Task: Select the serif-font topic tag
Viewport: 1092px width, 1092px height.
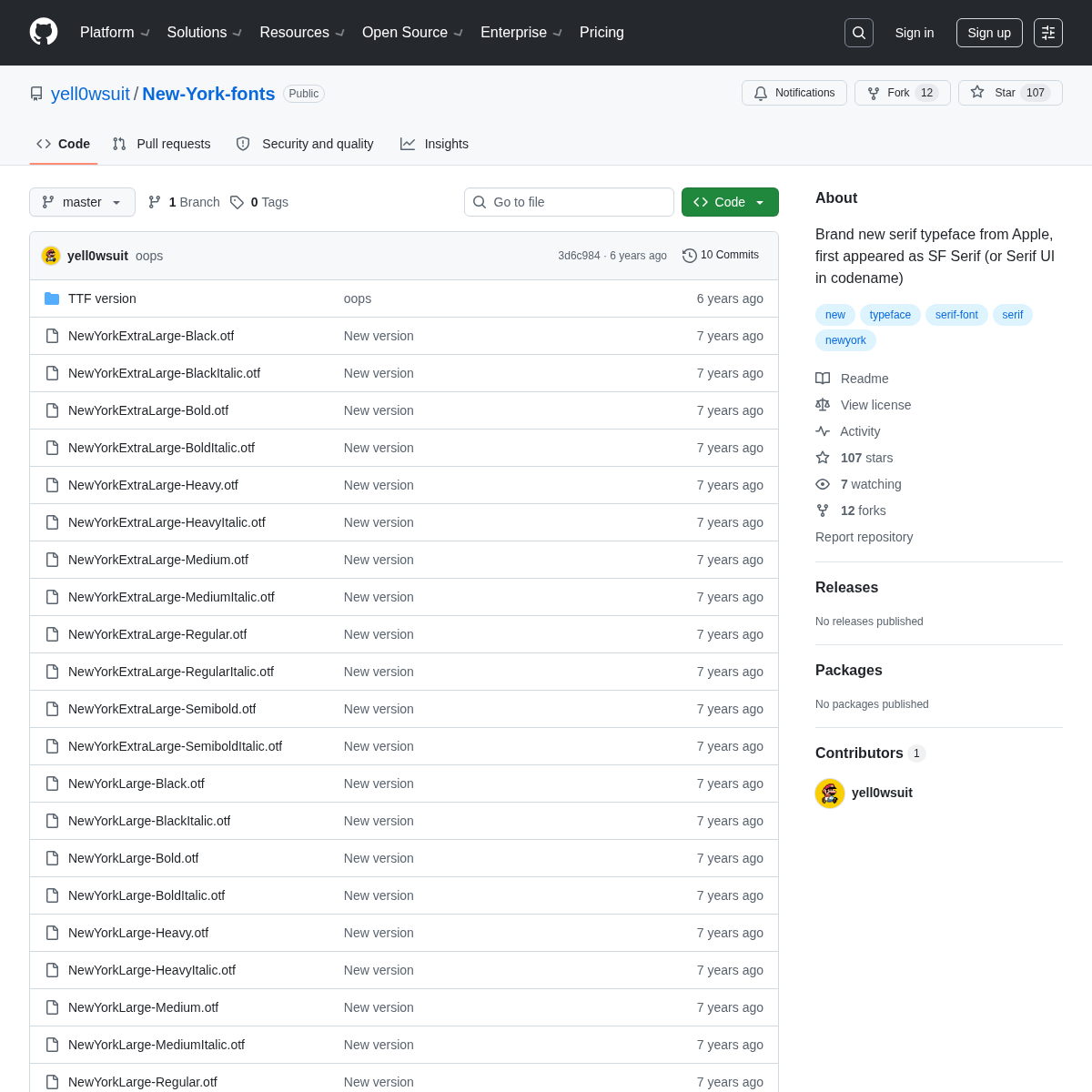Action: point(956,315)
